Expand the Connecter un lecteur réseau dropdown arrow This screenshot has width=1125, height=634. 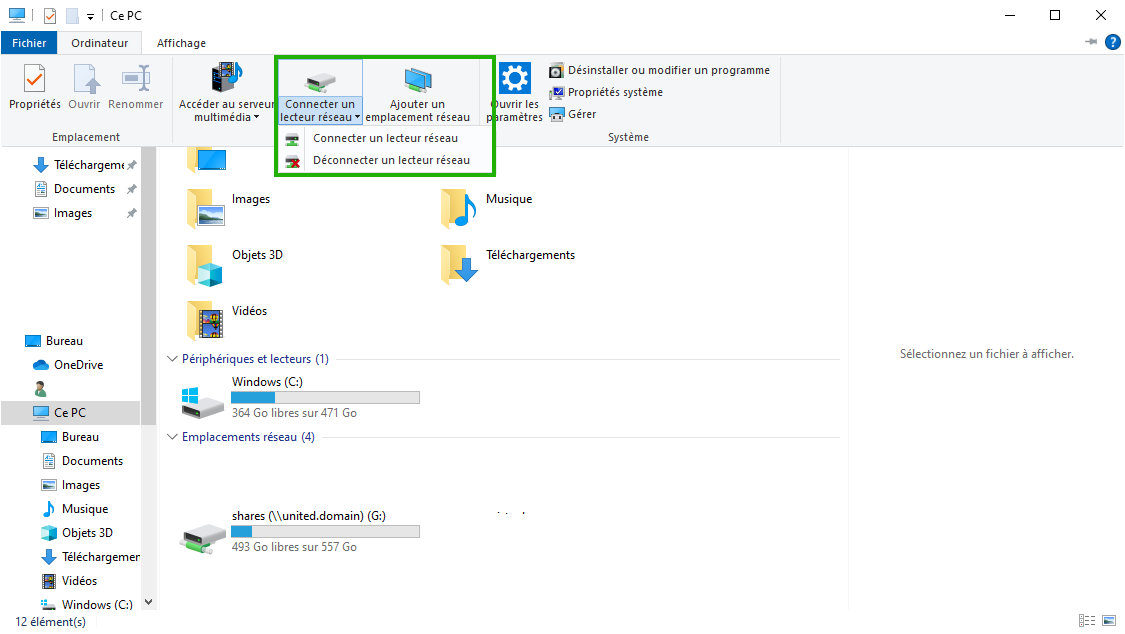(357, 118)
